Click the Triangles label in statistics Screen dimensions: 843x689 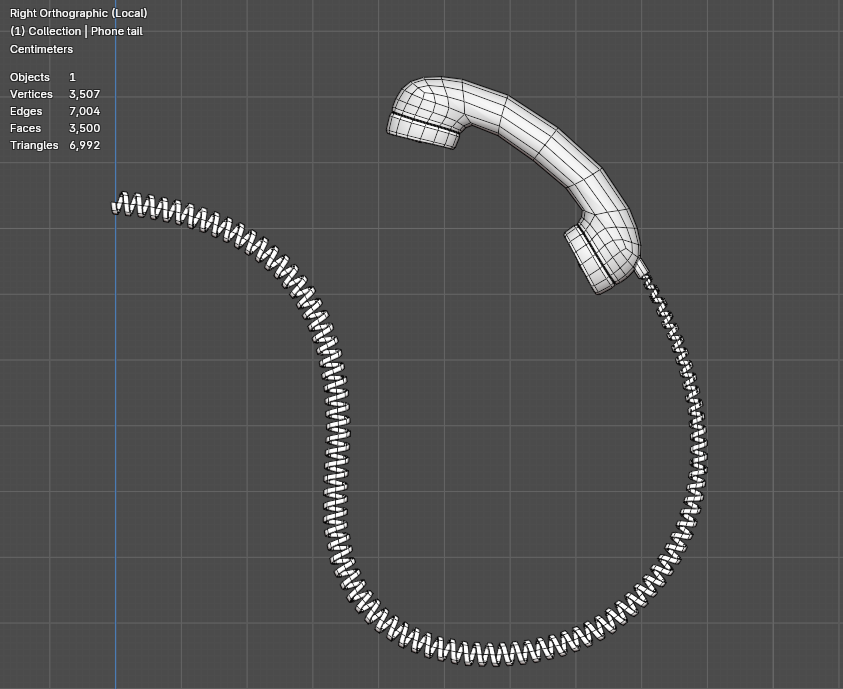point(34,145)
